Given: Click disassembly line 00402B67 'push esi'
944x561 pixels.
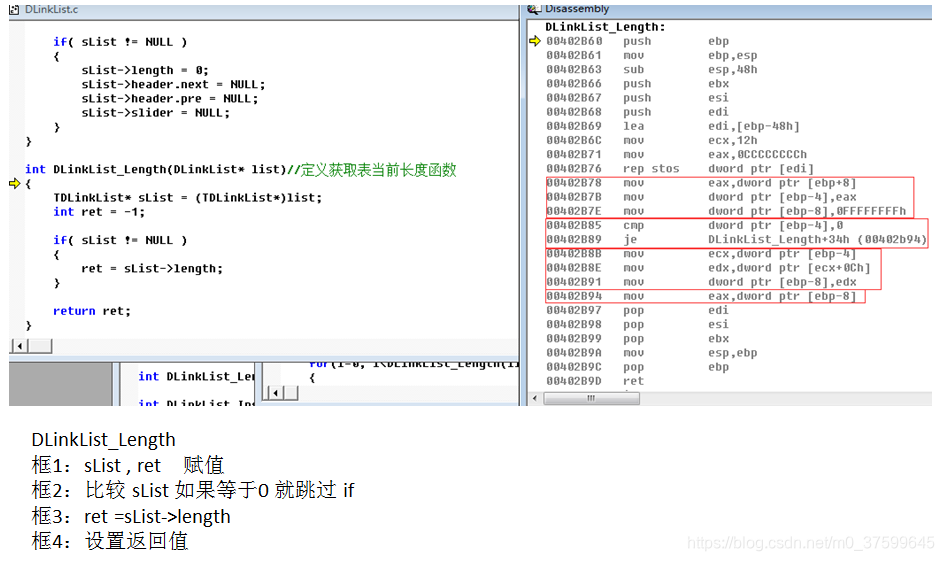Looking at the screenshot, I should 638,98.
